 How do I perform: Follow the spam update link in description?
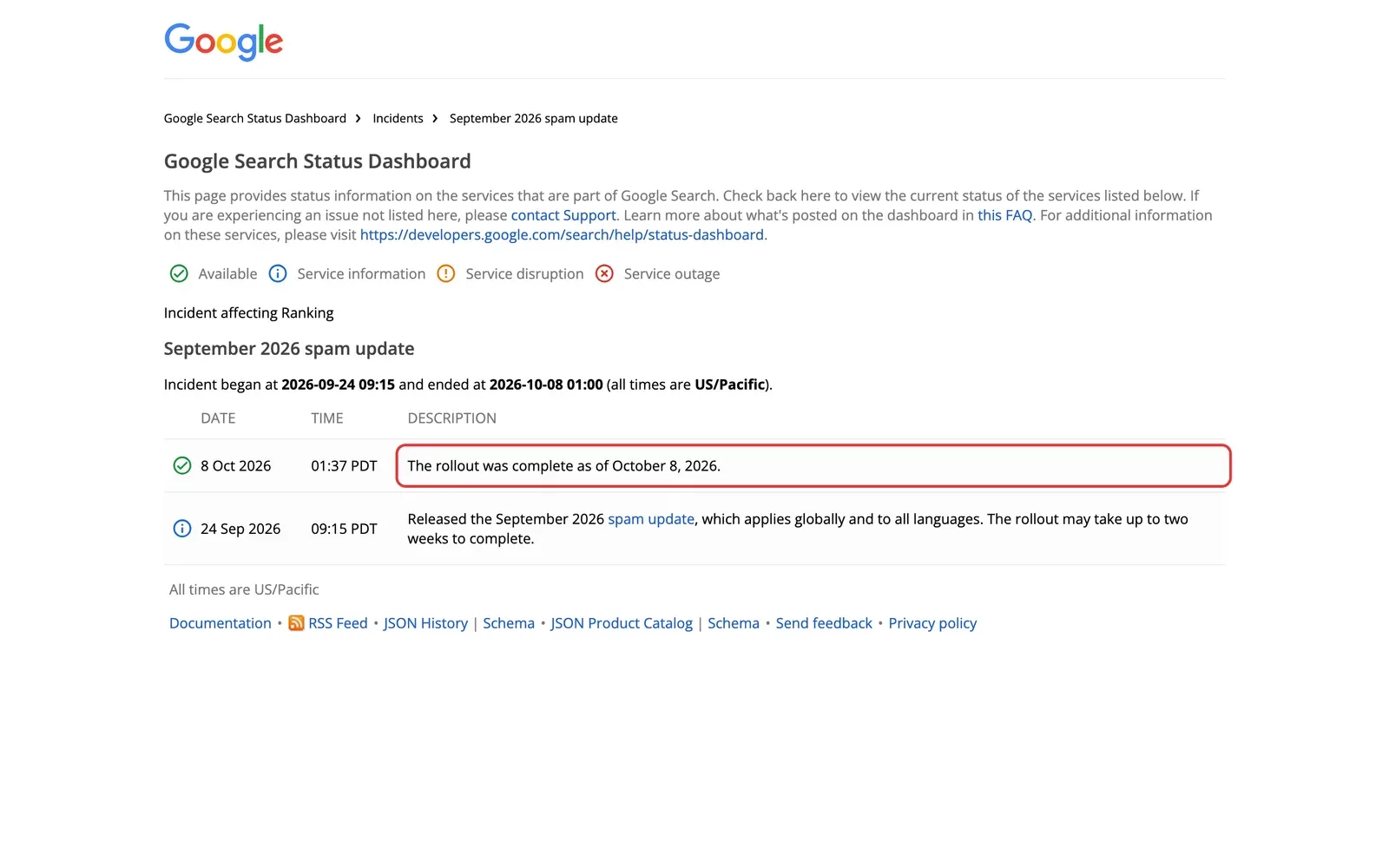651,518
